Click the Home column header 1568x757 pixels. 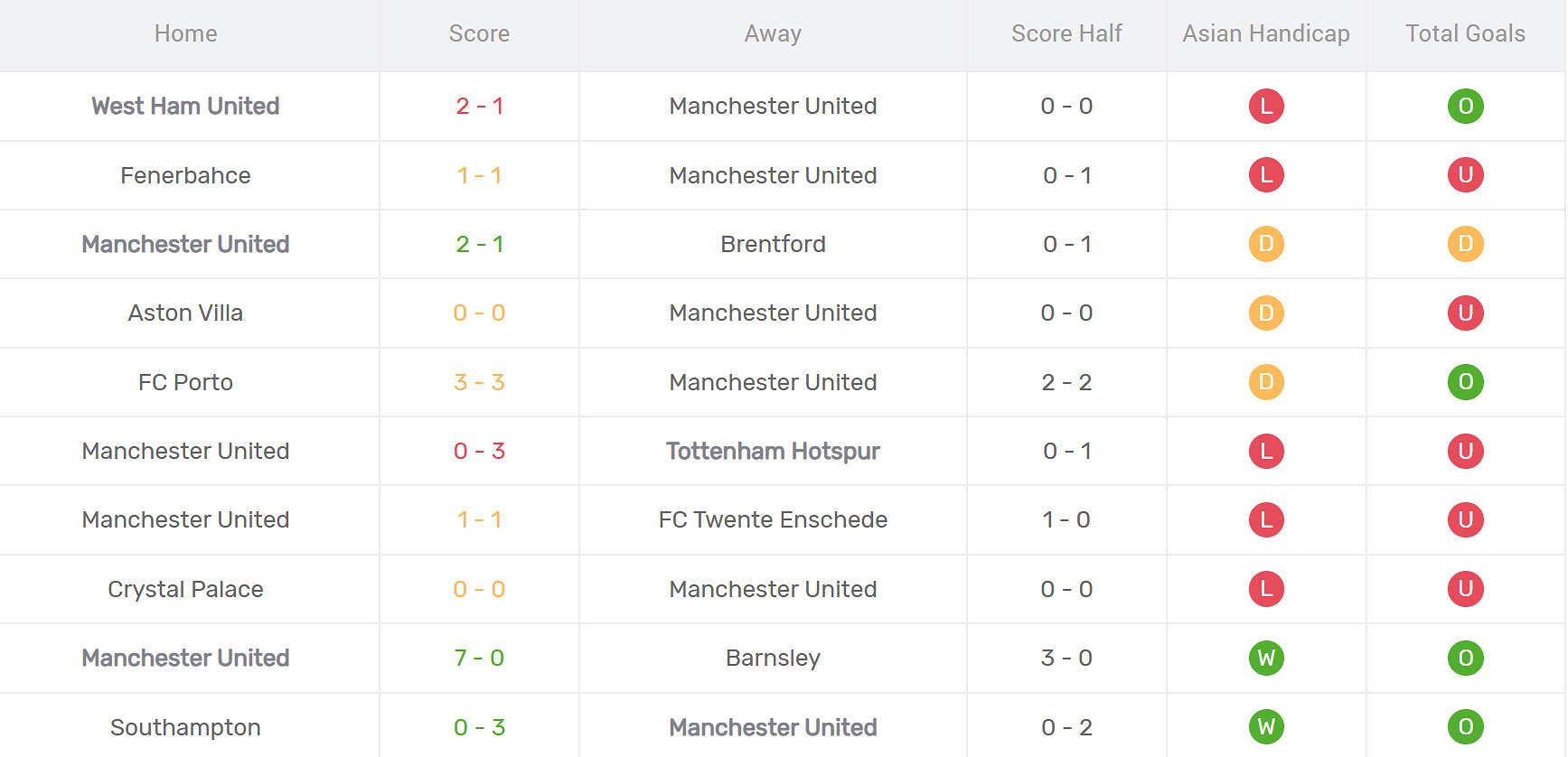click(185, 34)
